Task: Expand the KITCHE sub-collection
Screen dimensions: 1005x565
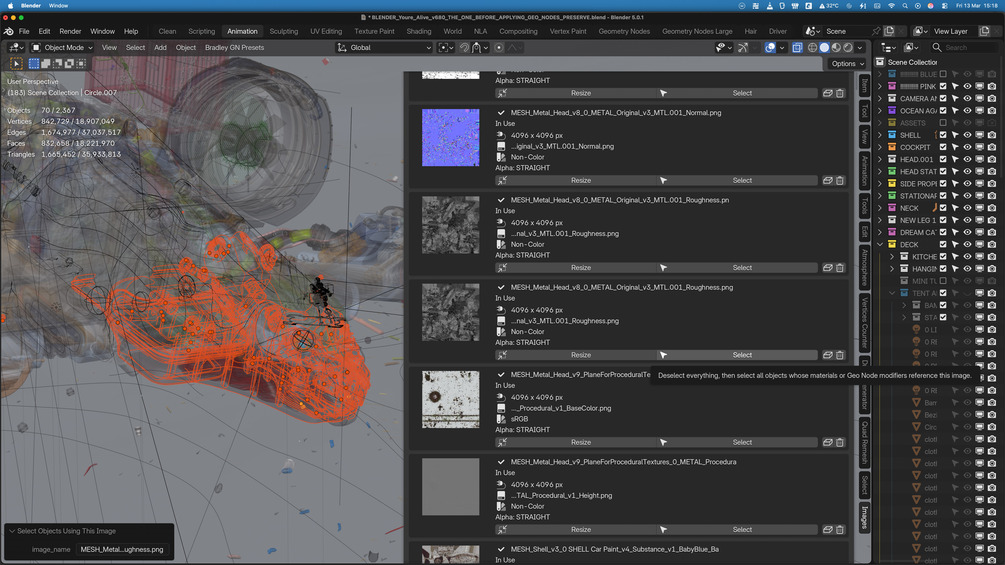Action: (x=892, y=257)
